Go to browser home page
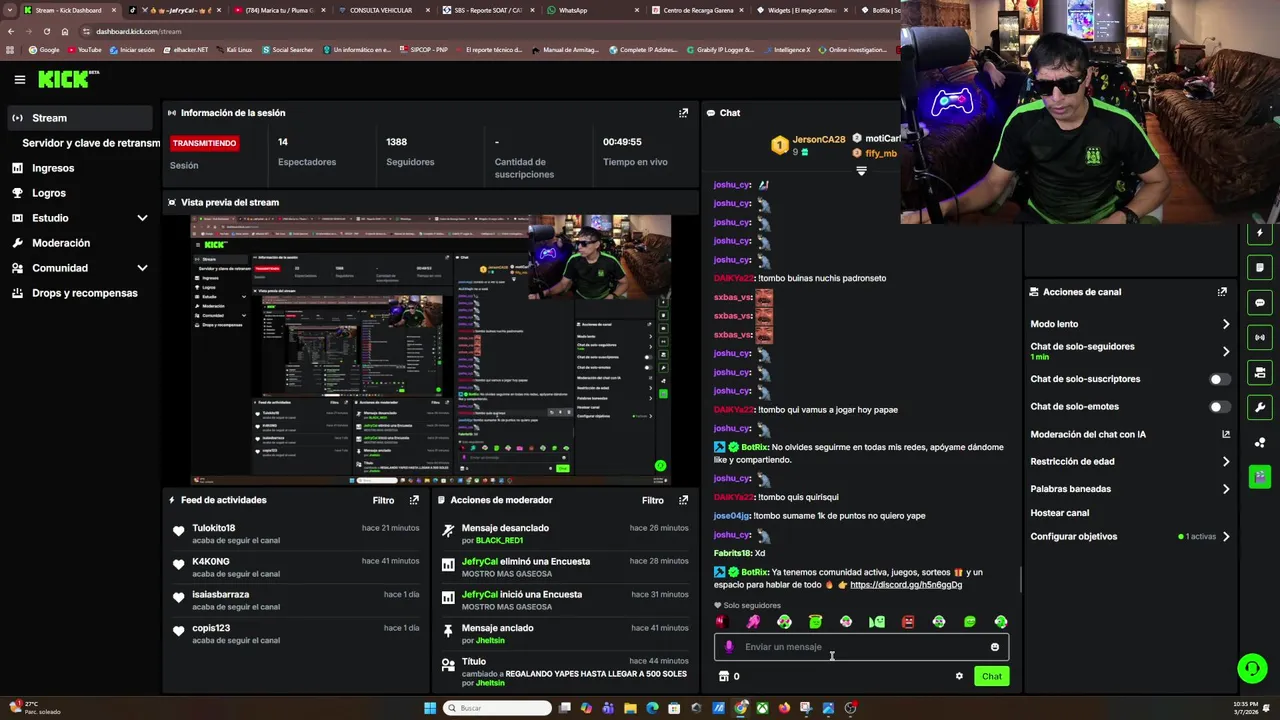The width and height of the screenshot is (1280, 720). click(65, 31)
